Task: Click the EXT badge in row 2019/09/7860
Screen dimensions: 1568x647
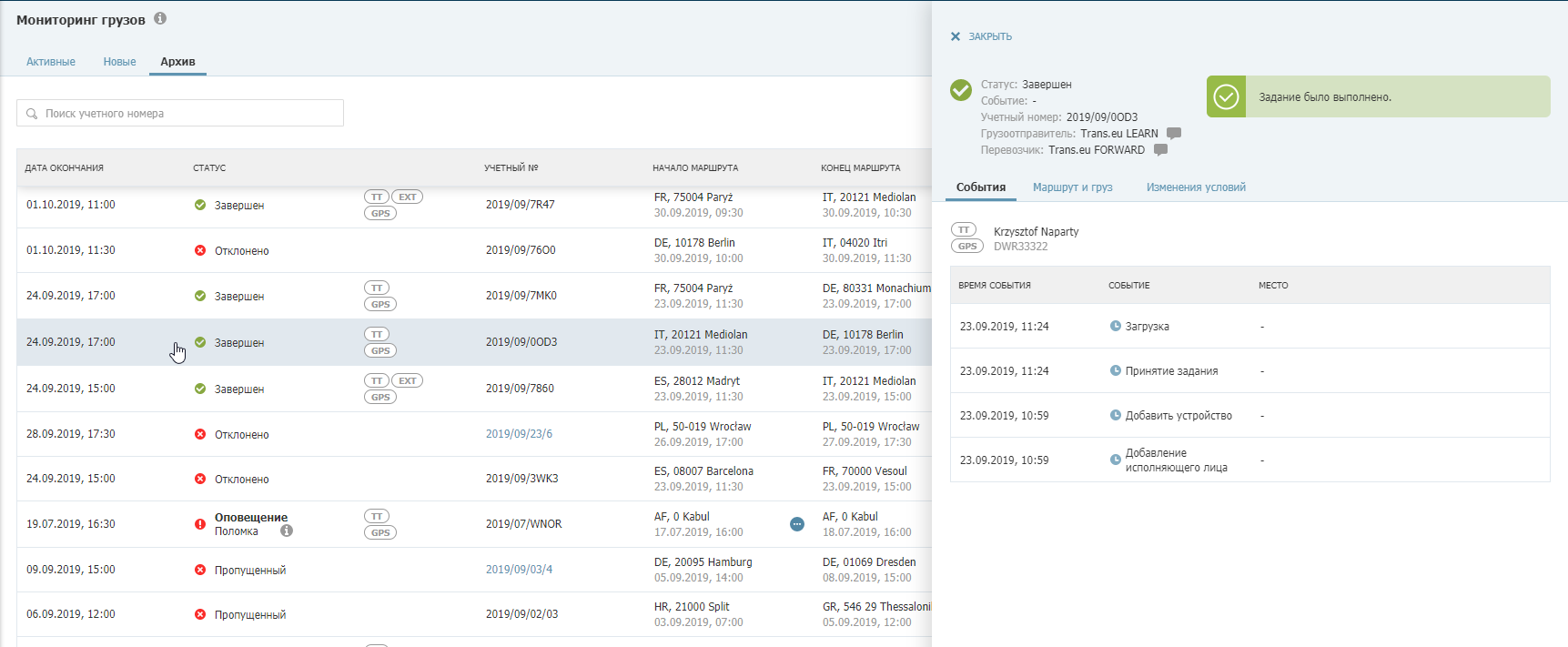Action: coord(408,380)
